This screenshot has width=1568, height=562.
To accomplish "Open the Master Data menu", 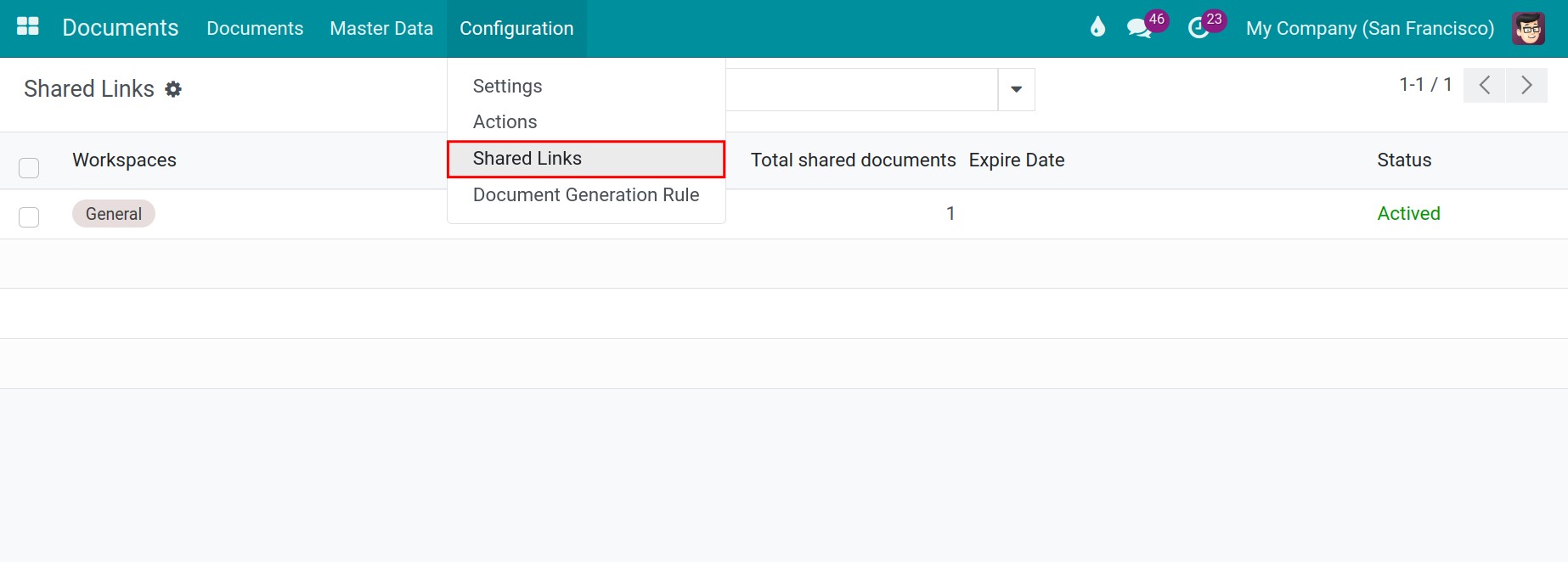I will click(x=381, y=28).
